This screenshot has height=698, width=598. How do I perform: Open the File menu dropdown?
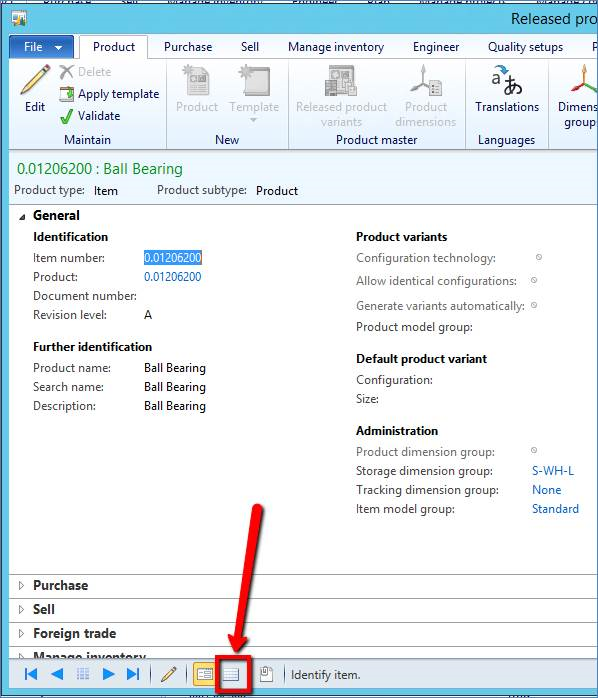pyautogui.click(x=41, y=47)
